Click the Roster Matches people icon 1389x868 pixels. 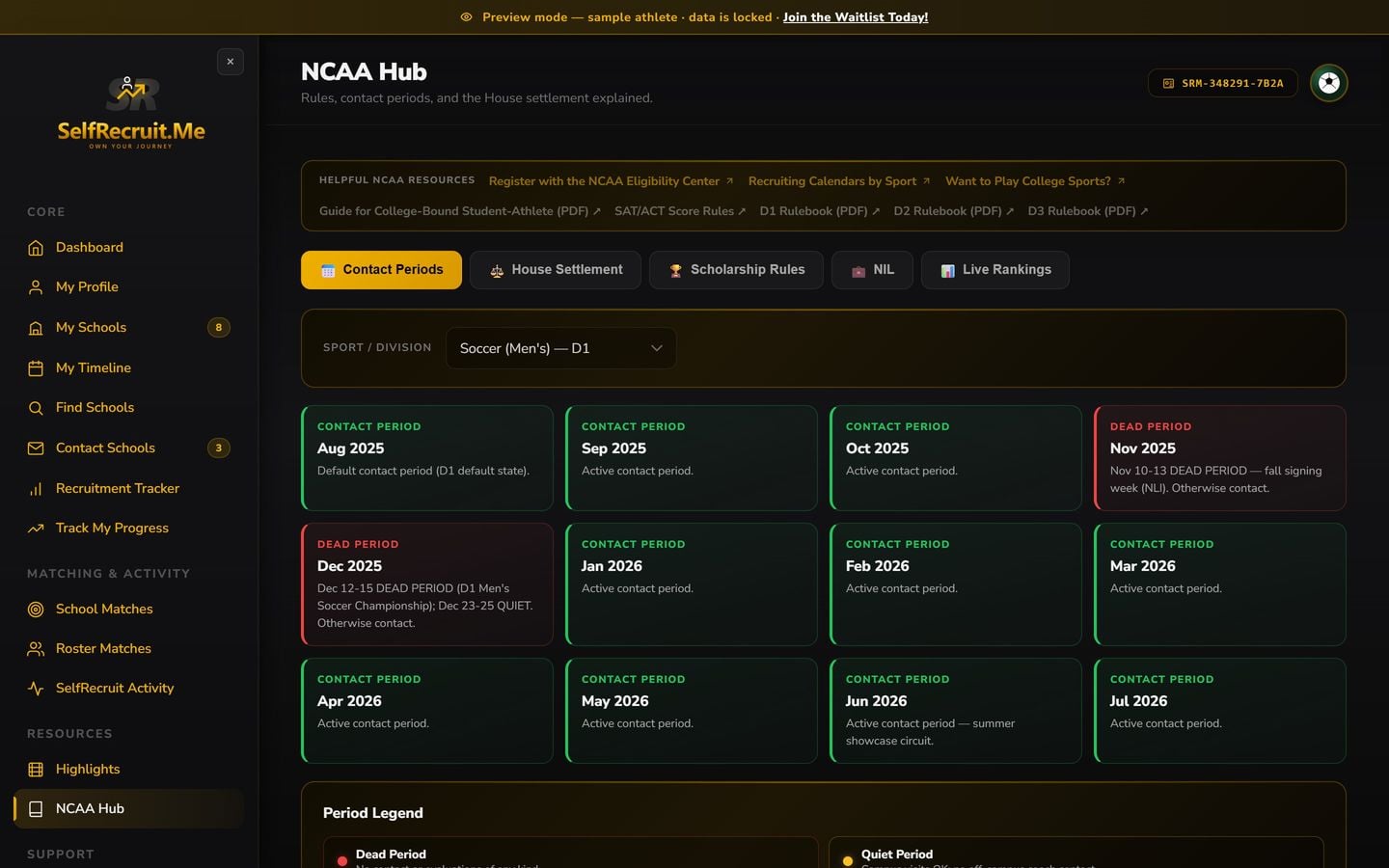pyautogui.click(x=36, y=649)
